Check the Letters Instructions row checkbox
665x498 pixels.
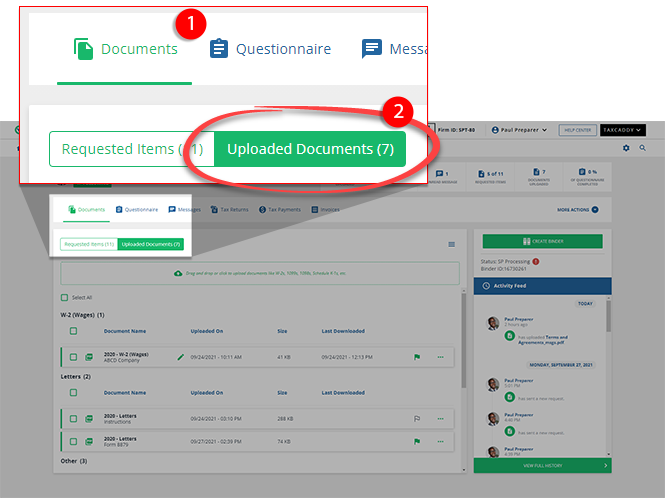pos(73,419)
